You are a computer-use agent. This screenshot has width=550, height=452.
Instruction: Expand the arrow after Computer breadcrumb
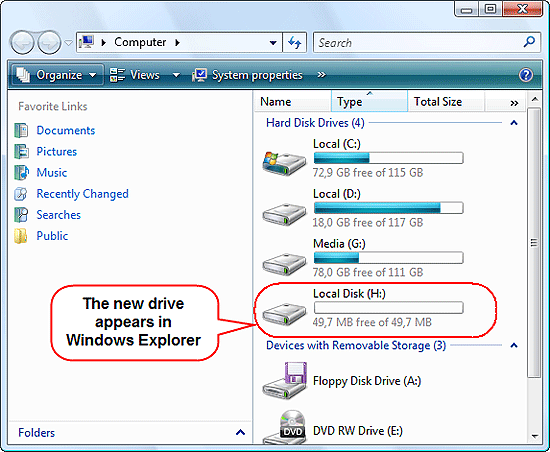click(177, 43)
